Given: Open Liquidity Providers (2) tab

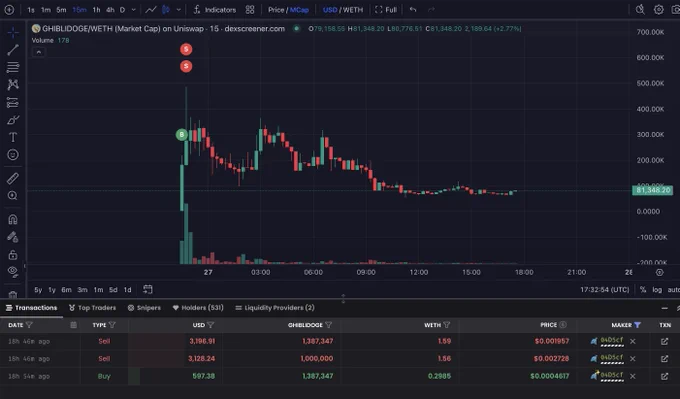Looking at the screenshot, I should click(275, 308).
